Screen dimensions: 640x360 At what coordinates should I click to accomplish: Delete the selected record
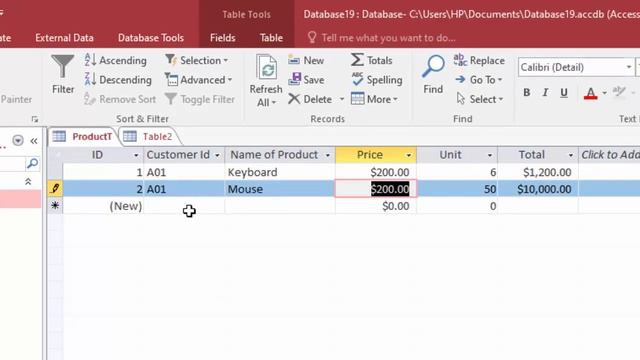pos(310,99)
